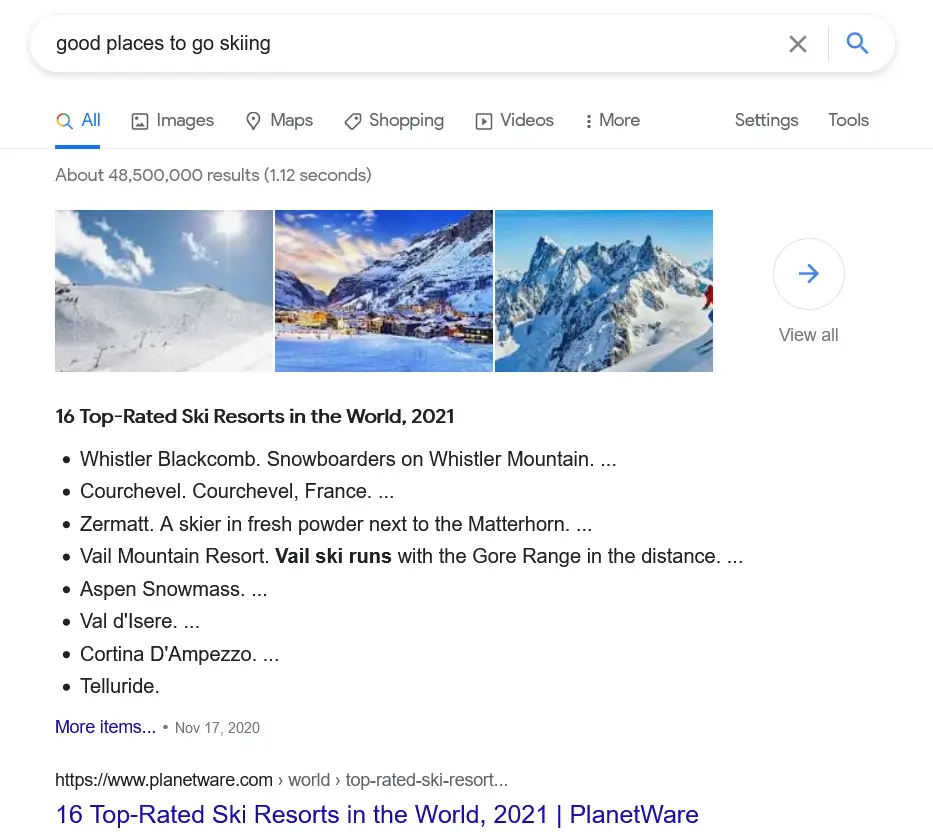Expand the Tools options

848,120
